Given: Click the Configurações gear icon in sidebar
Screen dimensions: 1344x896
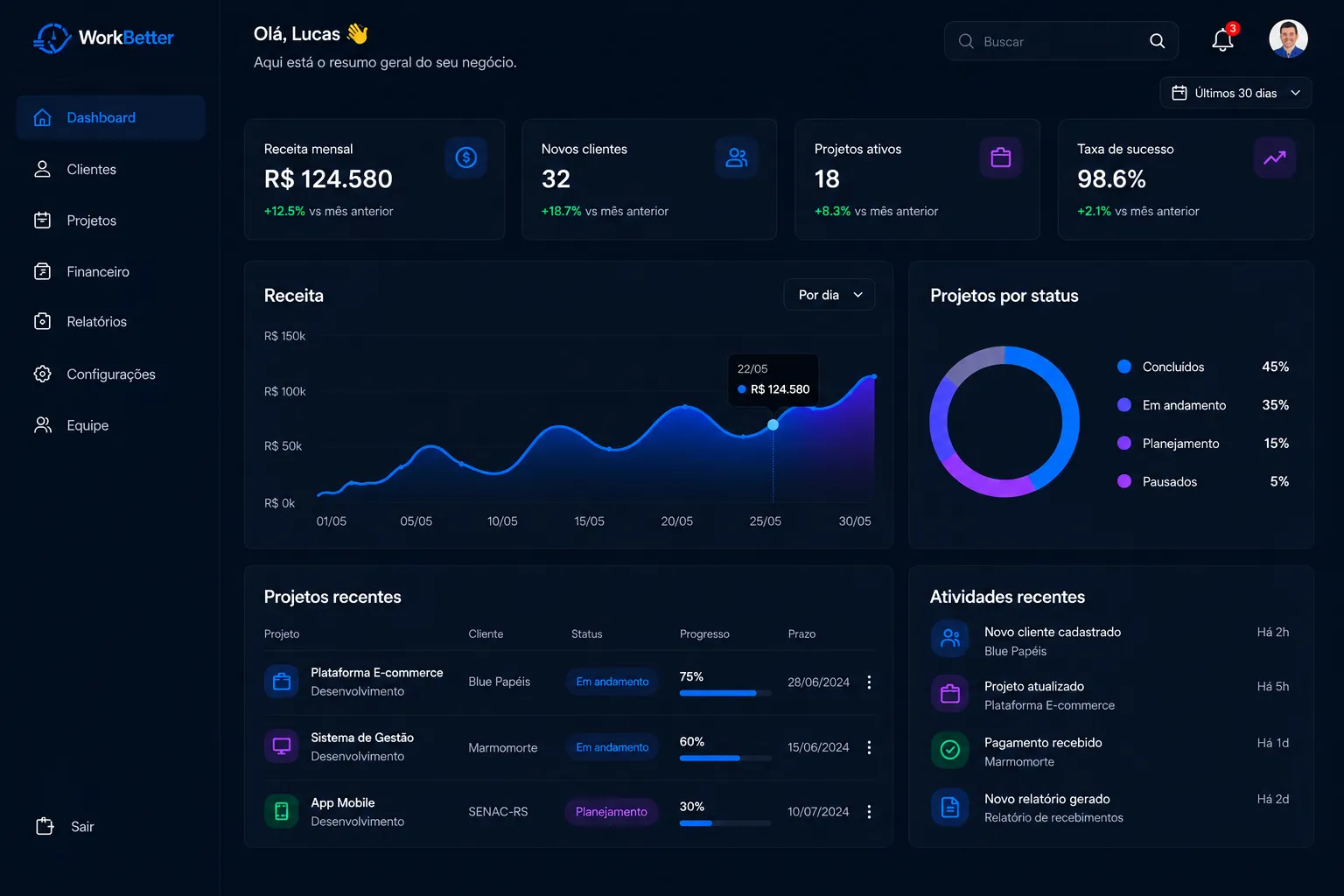Looking at the screenshot, I should pos(43,374).
